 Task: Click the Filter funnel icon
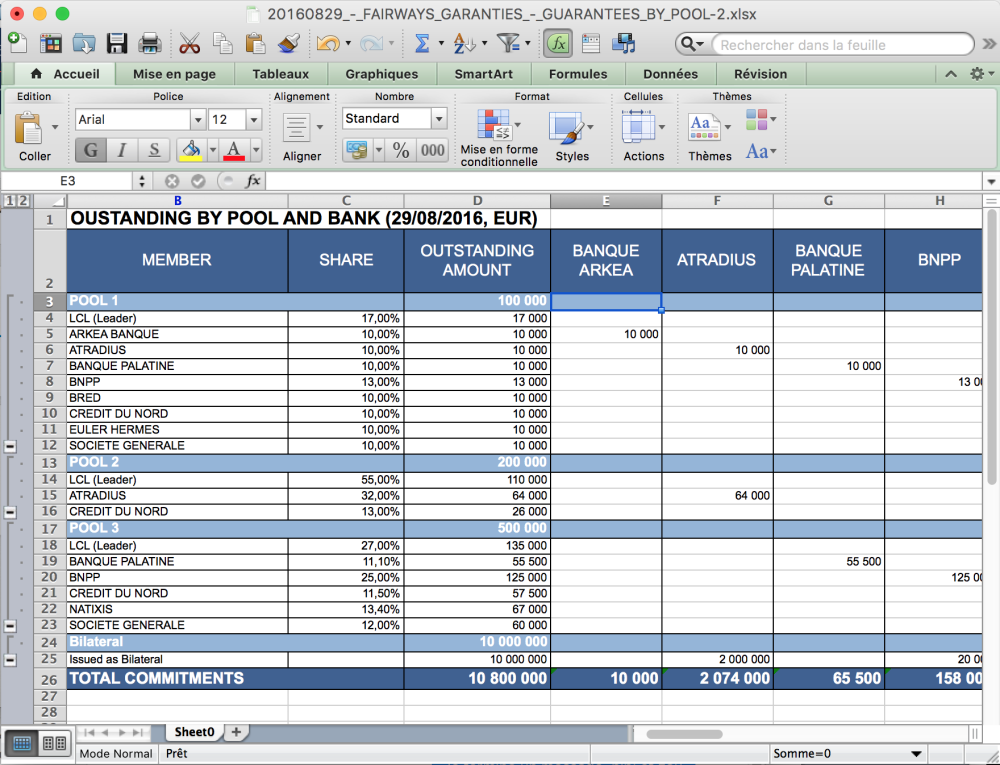coord(508,43)
